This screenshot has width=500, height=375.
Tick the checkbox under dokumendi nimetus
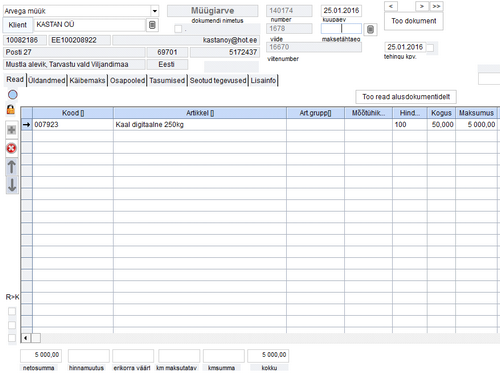(x=178, y=29)
